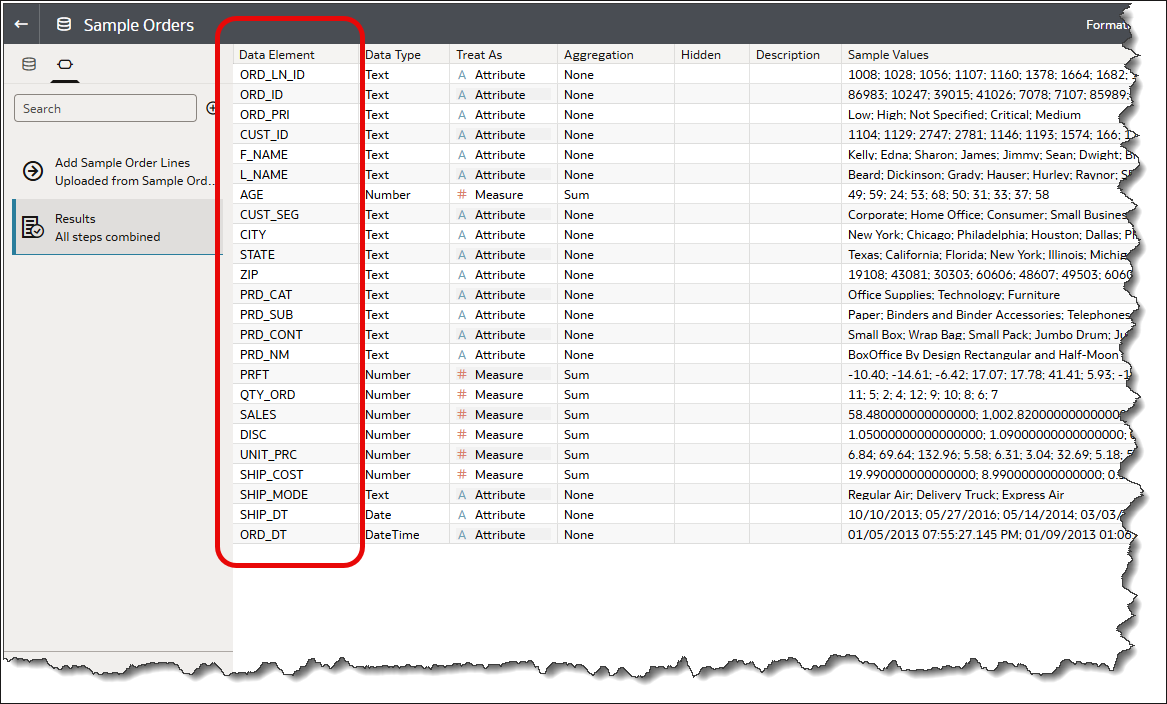
Task: Click the back arrow to exit the dataset editor
Action: [x=20, y=24]
